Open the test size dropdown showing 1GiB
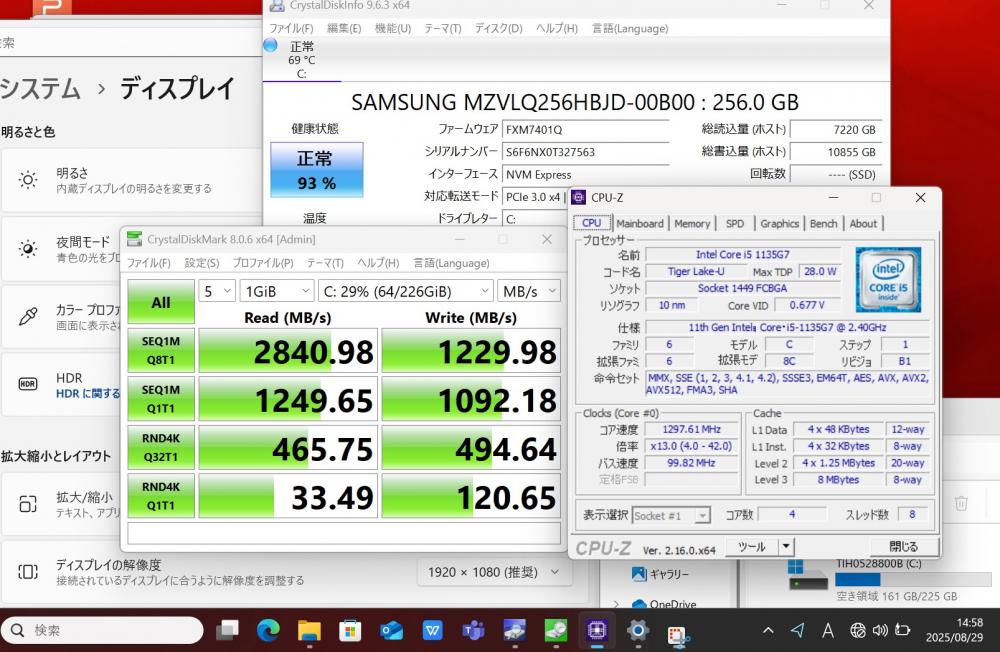Screen dimensions: 1000x652 277,292
